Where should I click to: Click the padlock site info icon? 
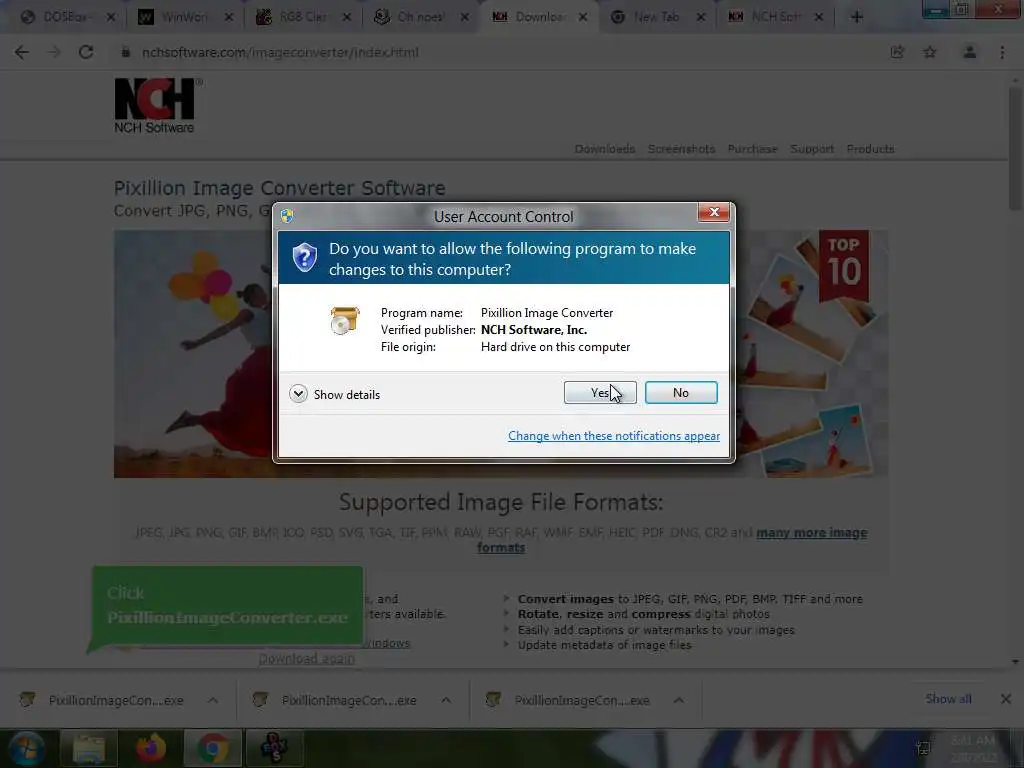125,52
